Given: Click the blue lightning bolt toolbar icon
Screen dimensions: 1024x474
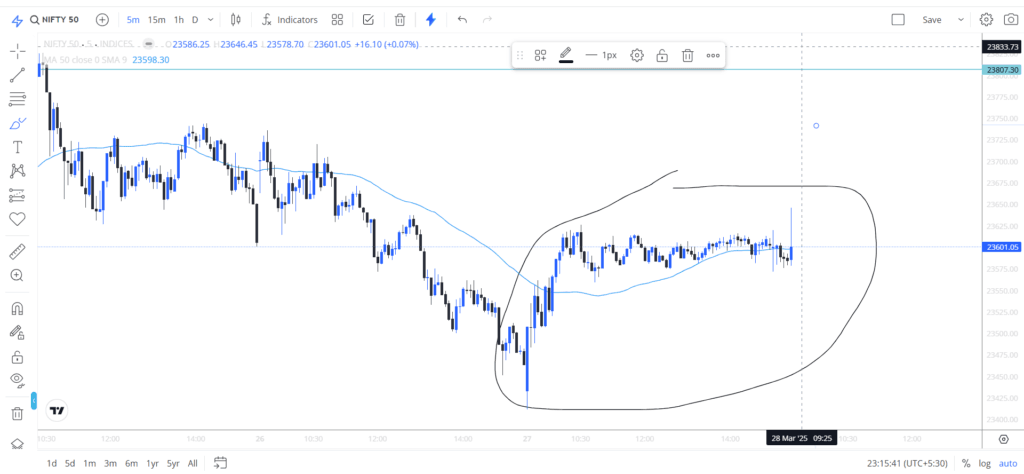Looking at the screenshot, I should [x=430, y=20].
